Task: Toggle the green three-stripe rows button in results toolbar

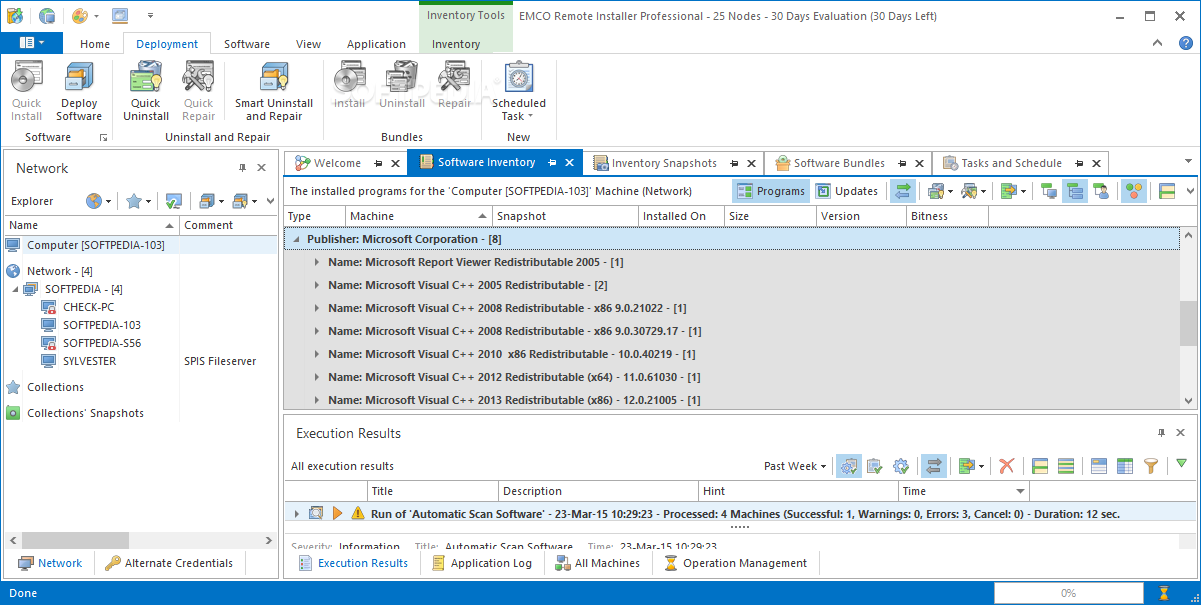Action: coord(1066,466)
